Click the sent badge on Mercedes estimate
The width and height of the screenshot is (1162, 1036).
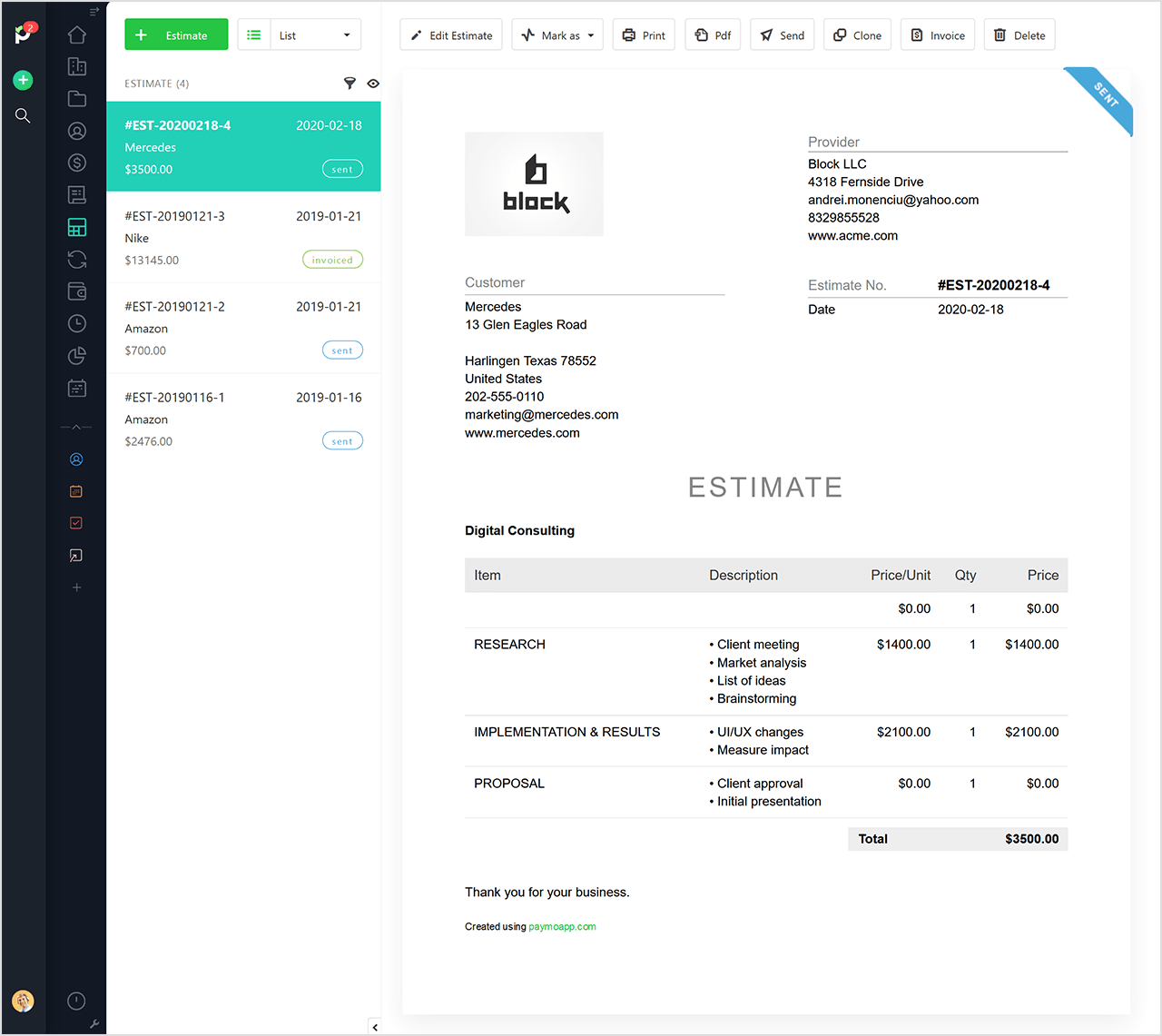point(342,169)
